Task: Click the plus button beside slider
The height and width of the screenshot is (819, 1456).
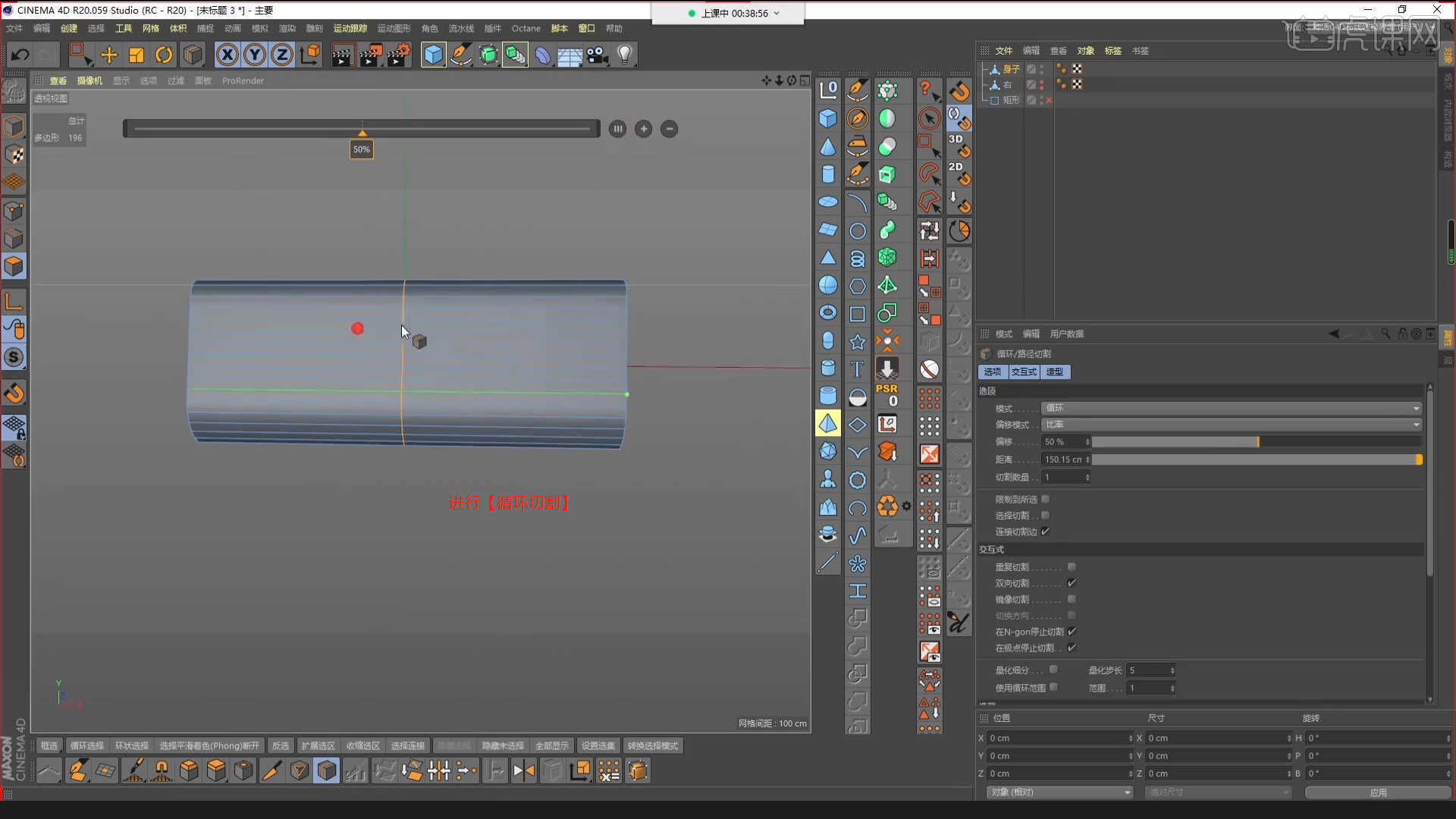Action: (x=644, y=129)
